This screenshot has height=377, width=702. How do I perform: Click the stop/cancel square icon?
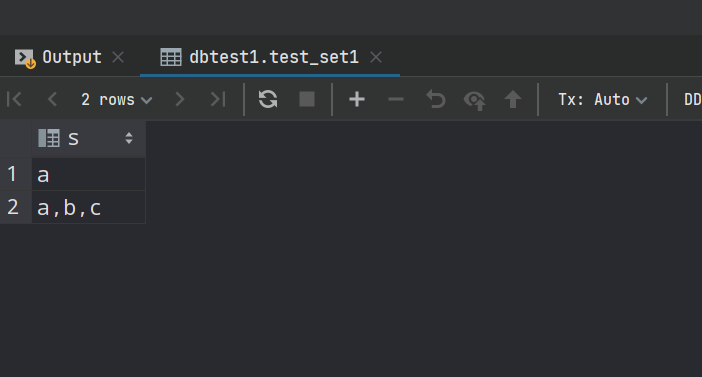click(x=307, y=99)
